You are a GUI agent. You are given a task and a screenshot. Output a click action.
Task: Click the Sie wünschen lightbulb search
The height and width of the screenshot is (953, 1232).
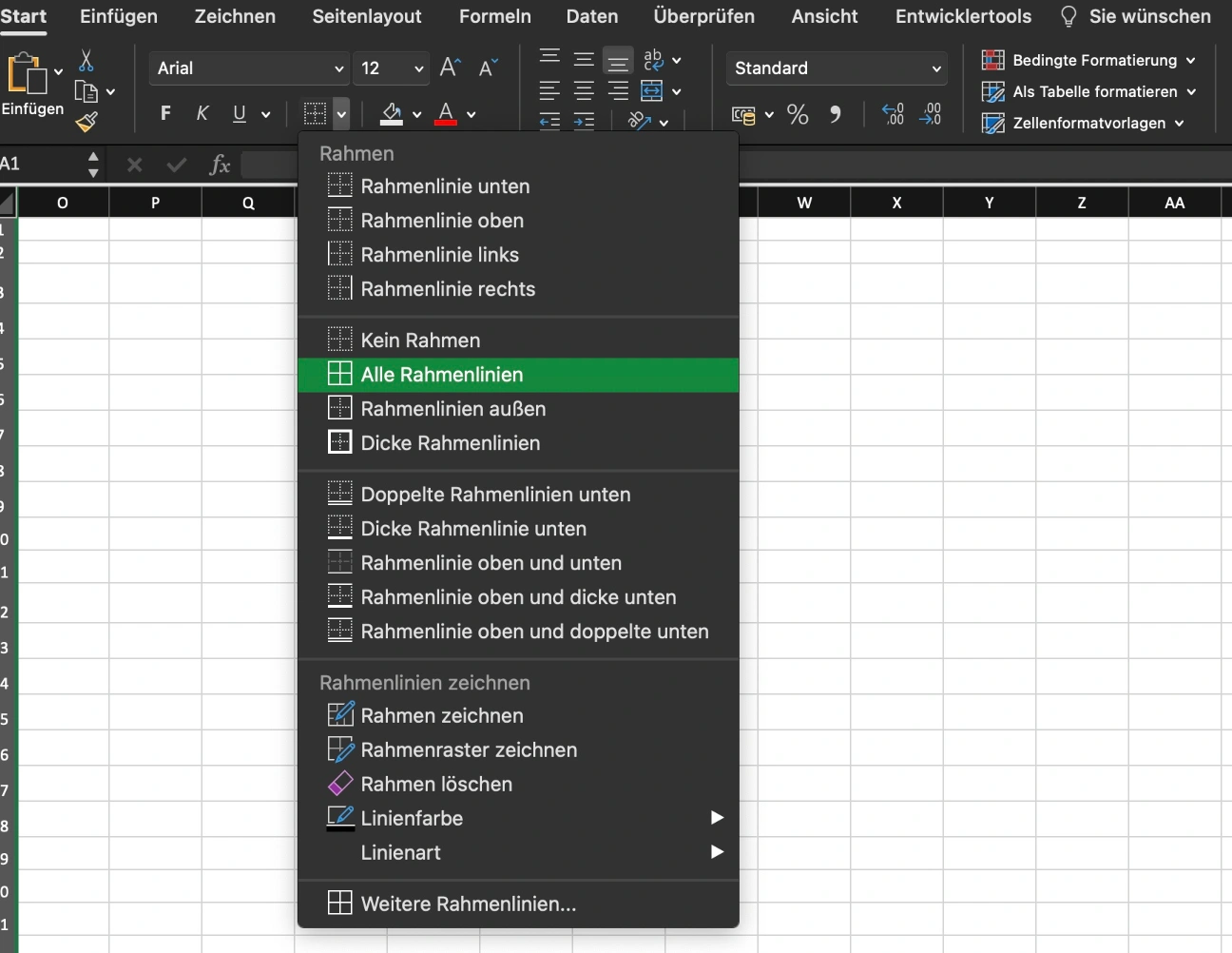1135,16
